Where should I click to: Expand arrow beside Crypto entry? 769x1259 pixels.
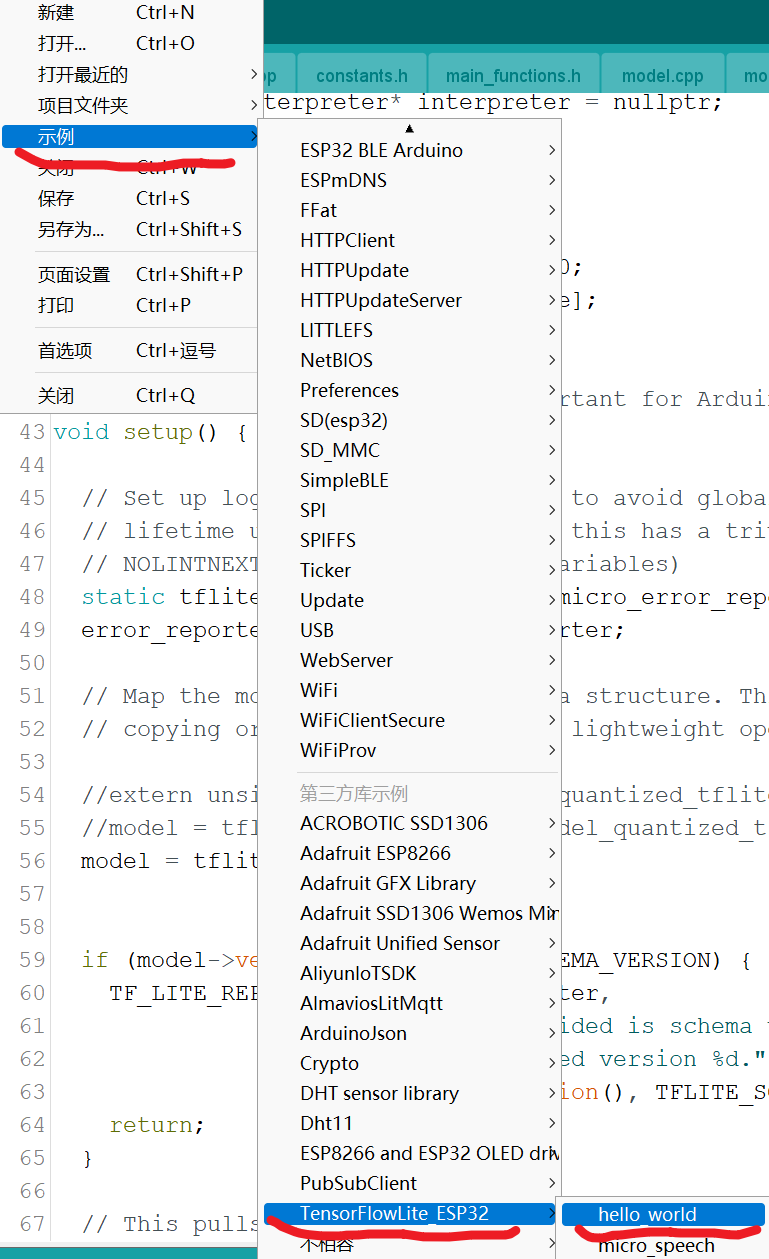pos(552,1064)
